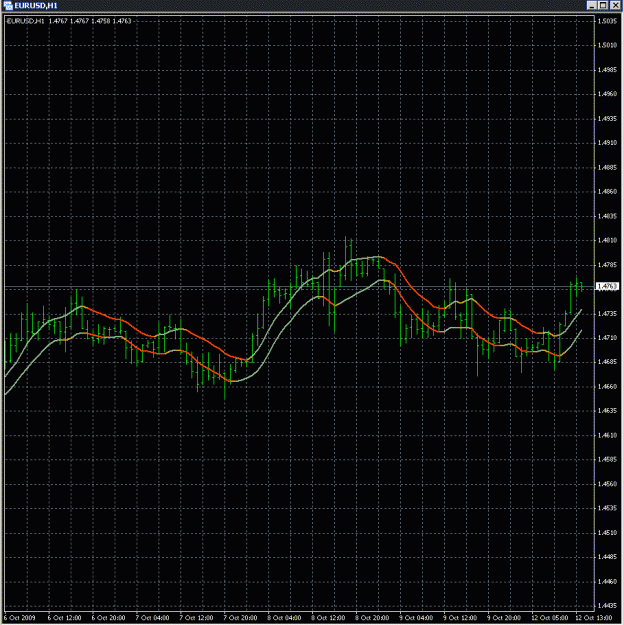Click the 1.4435 price axis label
Viewport: 624px width, 625px height.
(x=607, y=606)
